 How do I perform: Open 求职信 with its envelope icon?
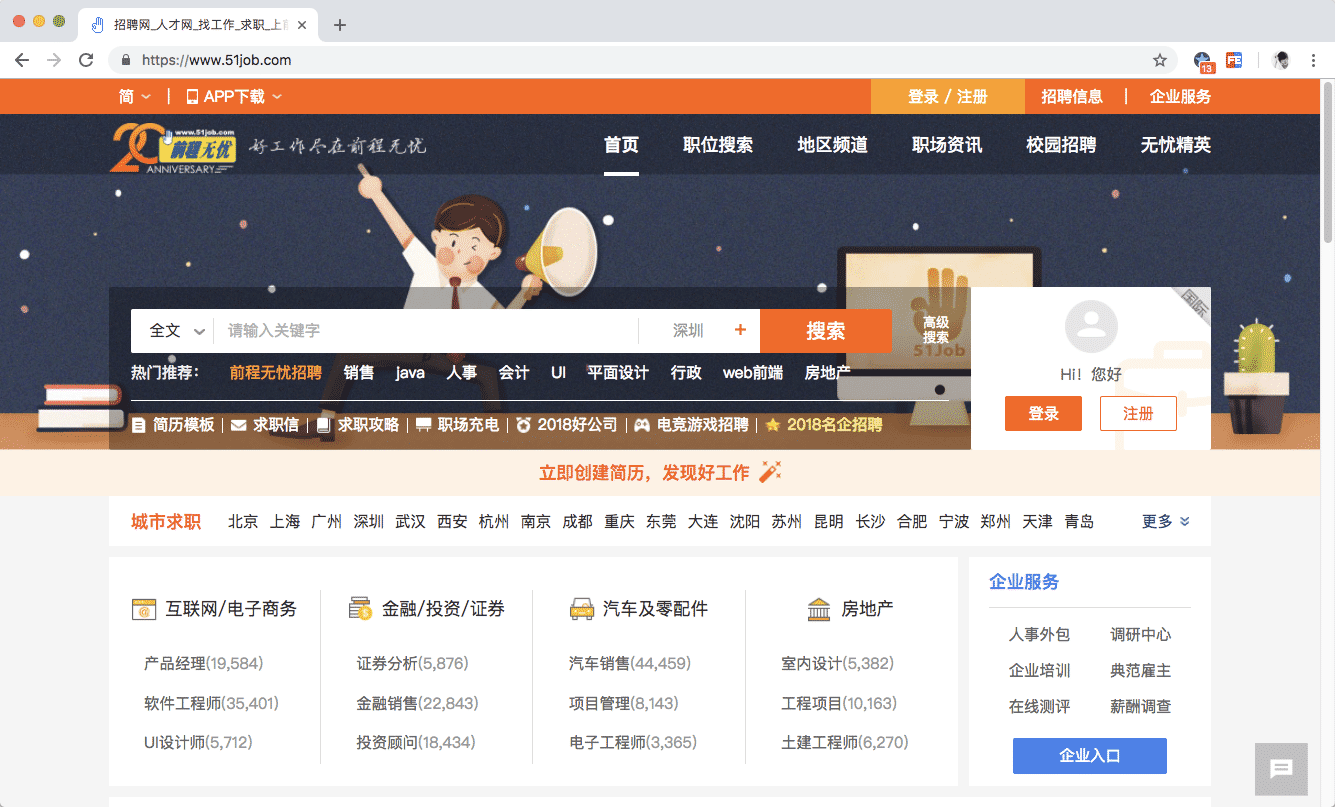264,425
